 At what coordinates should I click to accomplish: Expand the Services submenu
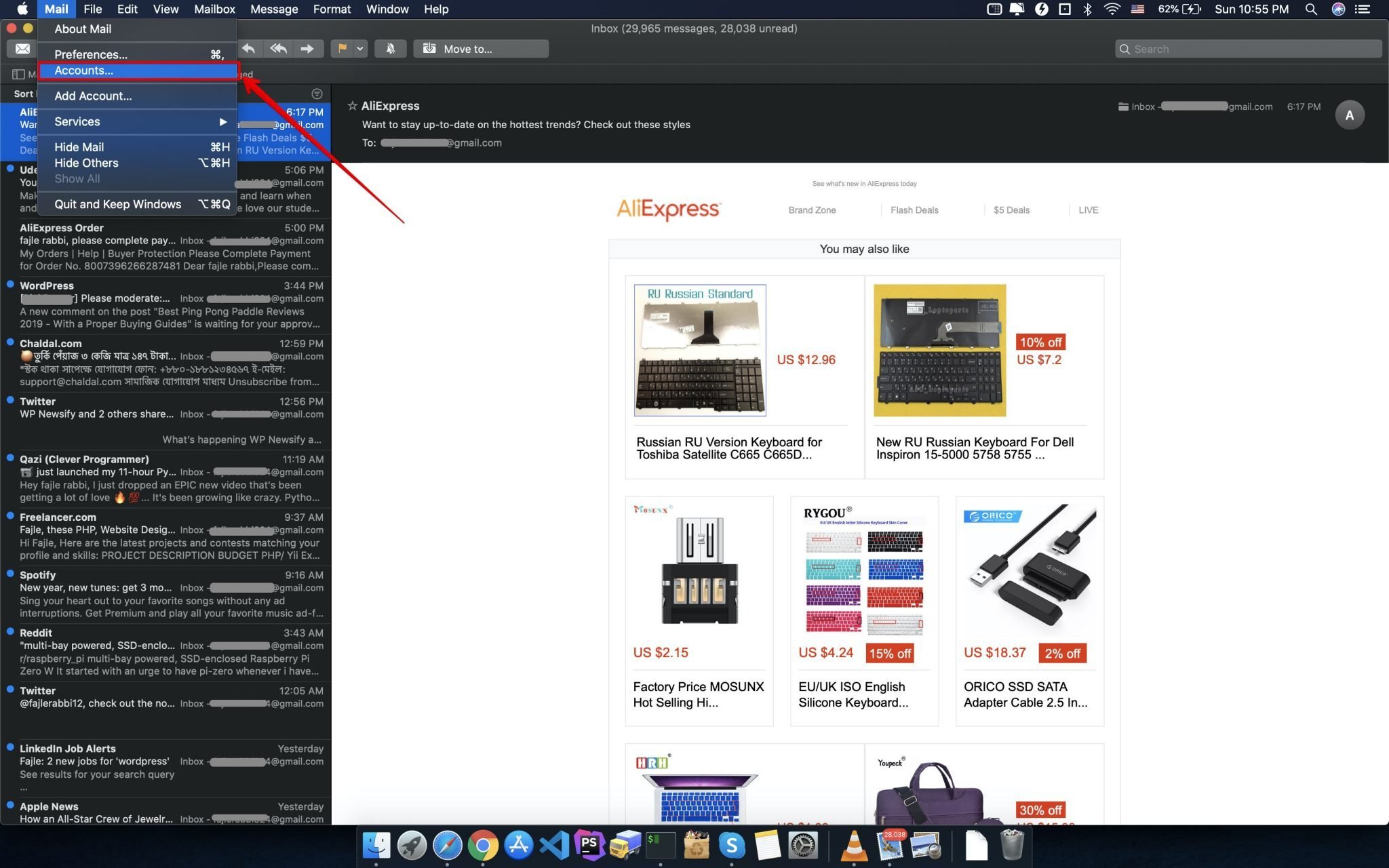coord(138,121)
